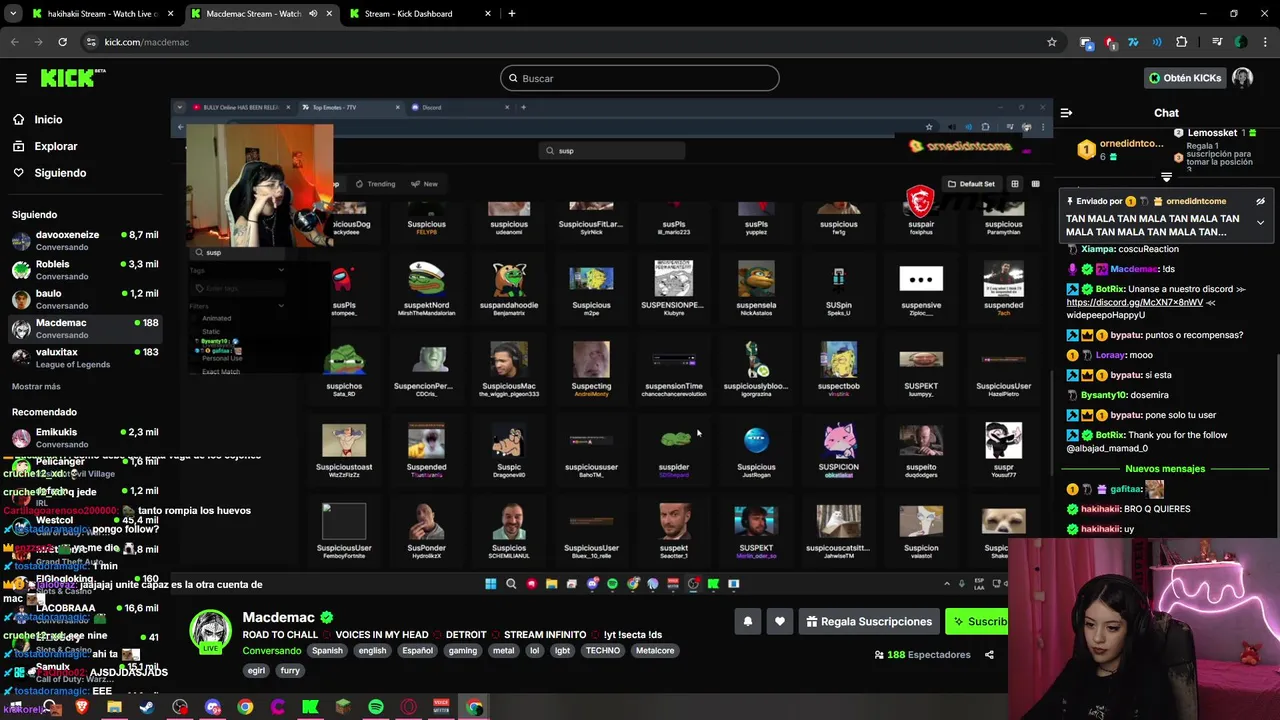Open Robleis followed channel
1280x720 pixels.
(x=85, y=270)
